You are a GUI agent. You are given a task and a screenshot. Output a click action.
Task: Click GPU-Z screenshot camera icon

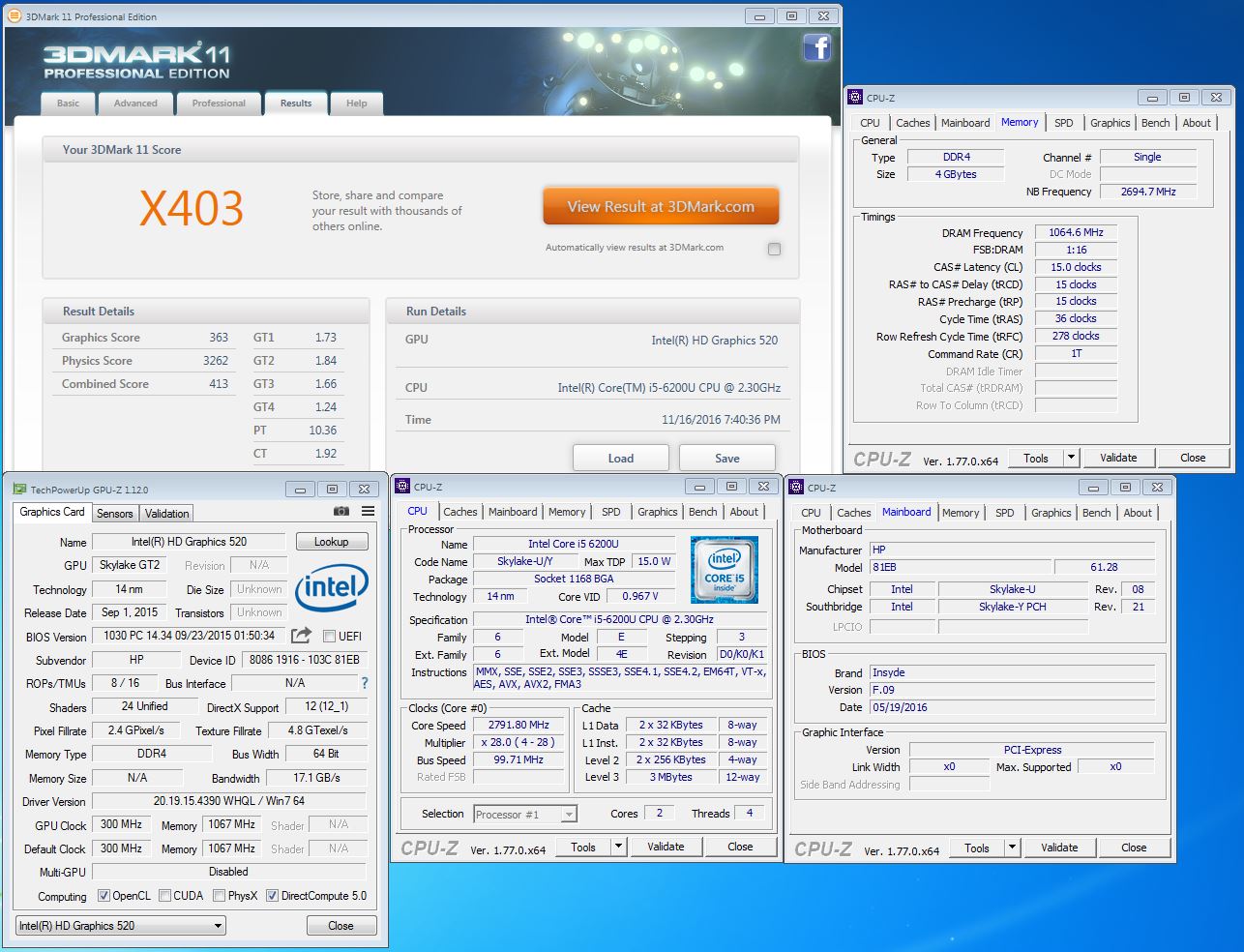click(x=341, y=511)
